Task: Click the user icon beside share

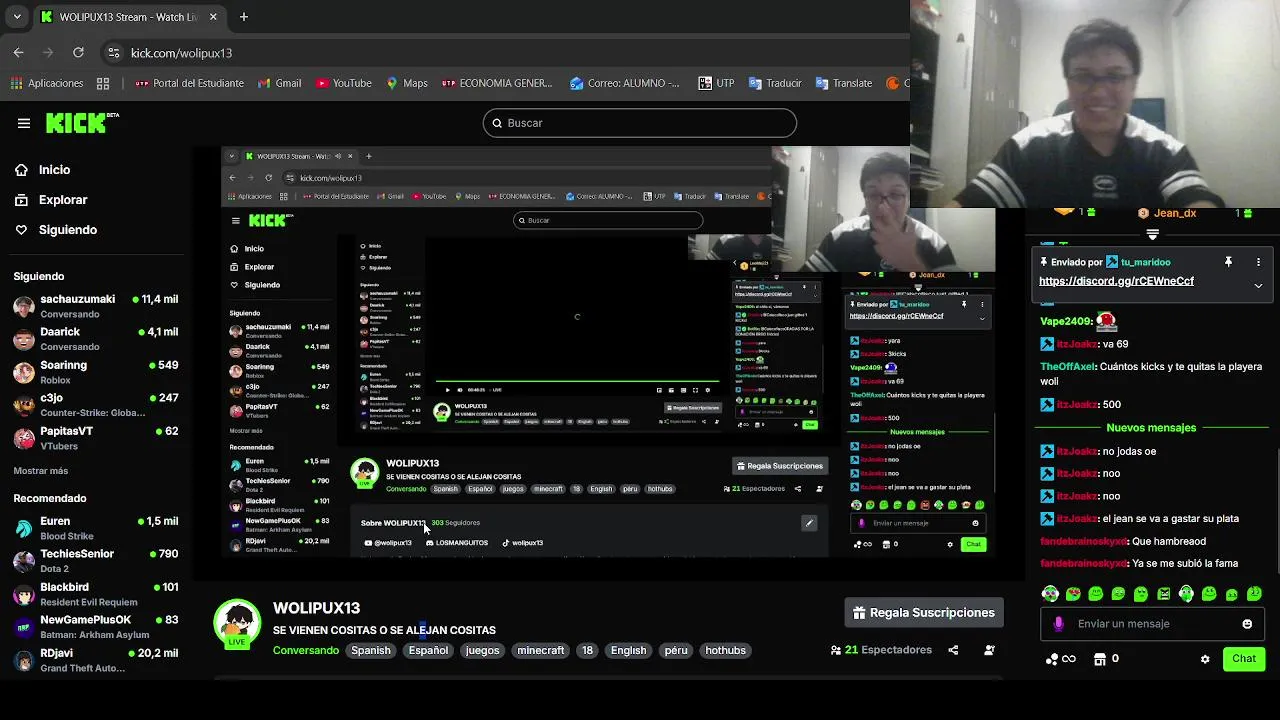Action: (989, 650)
